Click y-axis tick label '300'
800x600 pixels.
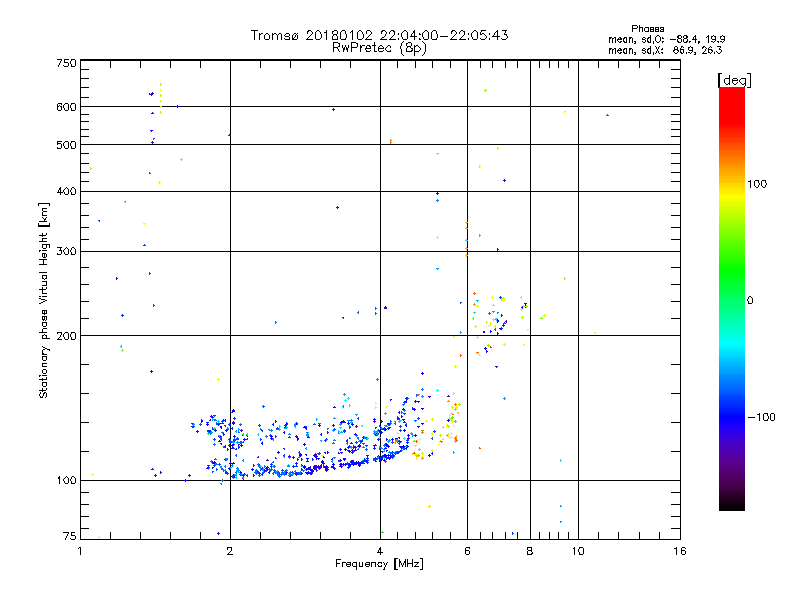66,252
